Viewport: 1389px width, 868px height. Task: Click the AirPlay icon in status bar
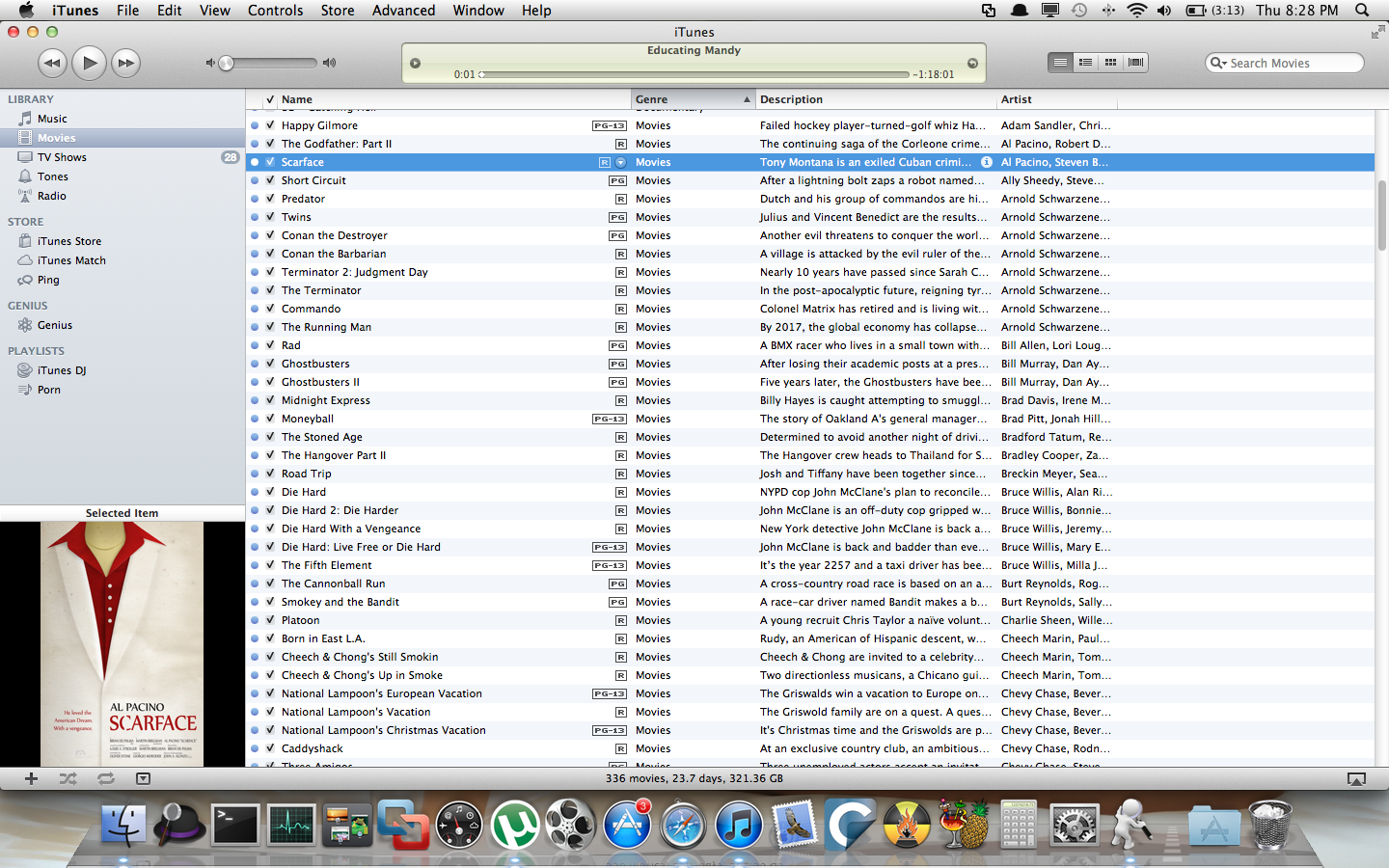pos(1356,779)
